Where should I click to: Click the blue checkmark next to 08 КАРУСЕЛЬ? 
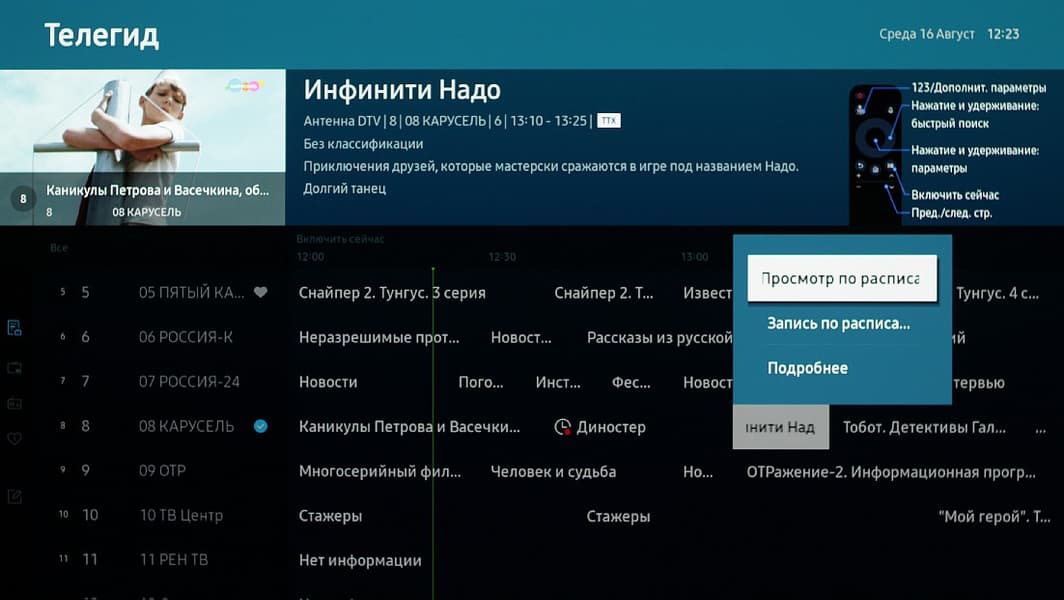(x=261, y=426)
